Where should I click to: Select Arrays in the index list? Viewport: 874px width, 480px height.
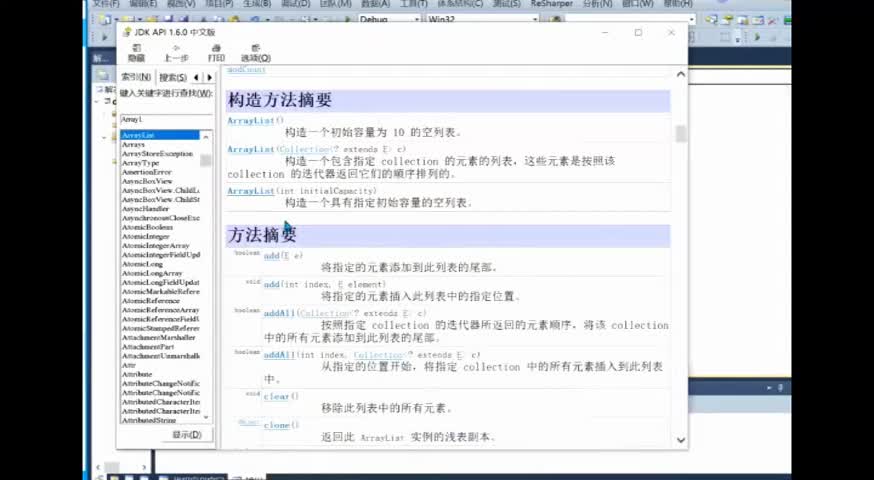tap(133, 144)
